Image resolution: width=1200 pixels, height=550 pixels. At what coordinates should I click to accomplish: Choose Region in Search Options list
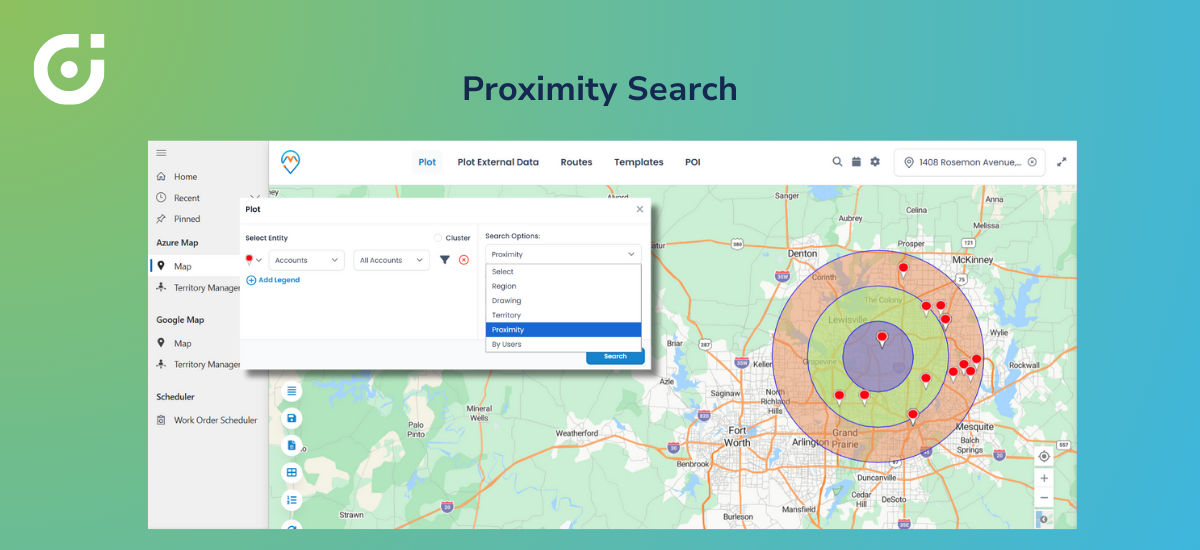click(563, 286)
